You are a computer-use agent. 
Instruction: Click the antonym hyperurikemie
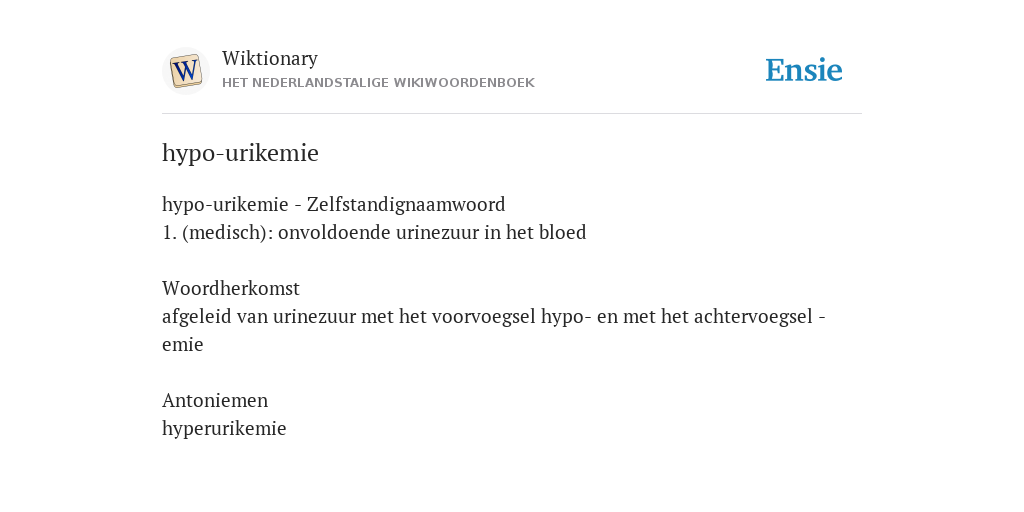[224, 428]
